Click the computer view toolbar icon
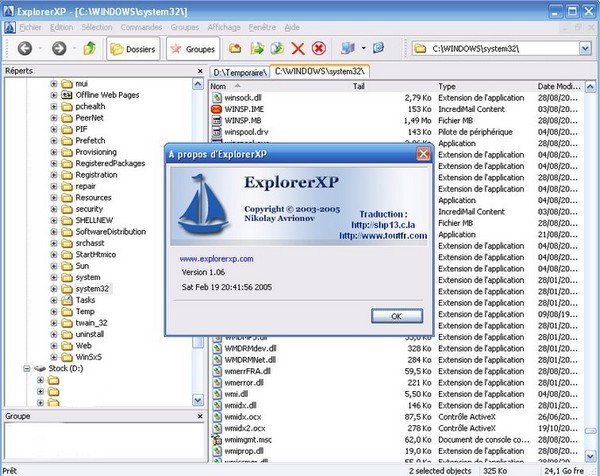This screenshot has width=600, height=476. (348, 48)
